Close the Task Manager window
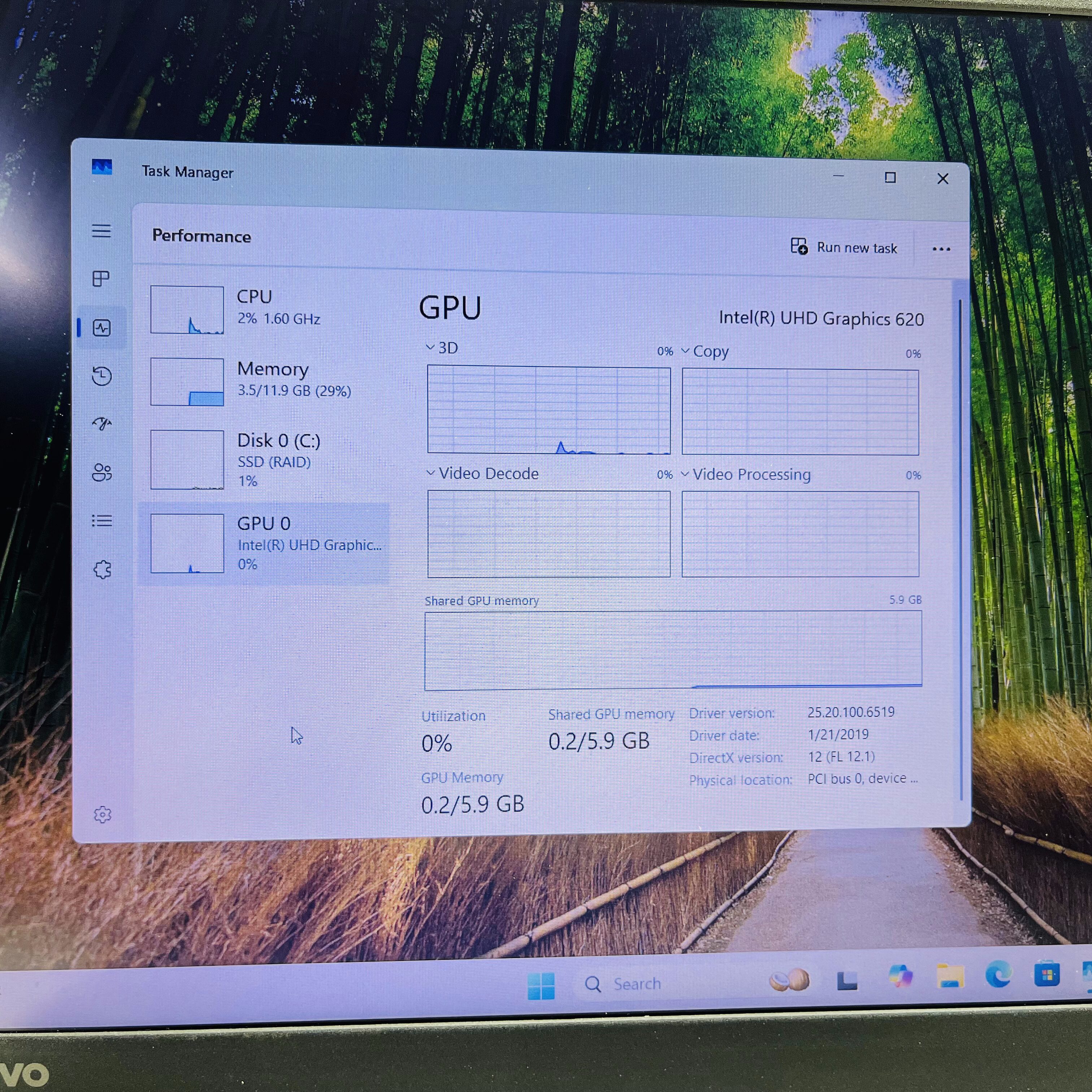Screen dimensions: 1092x1092 (x=943, y=179)
